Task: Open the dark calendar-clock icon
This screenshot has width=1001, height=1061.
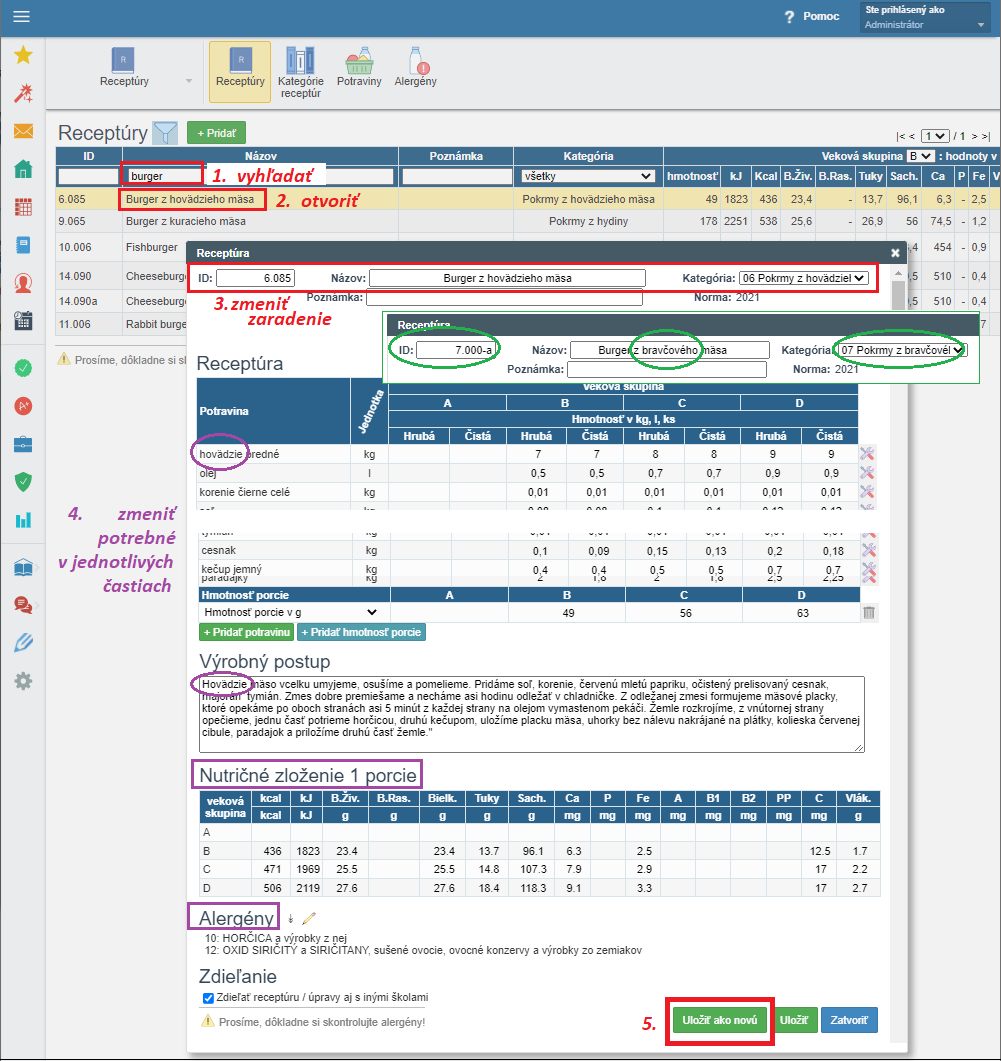Action: tap(23, 321)
